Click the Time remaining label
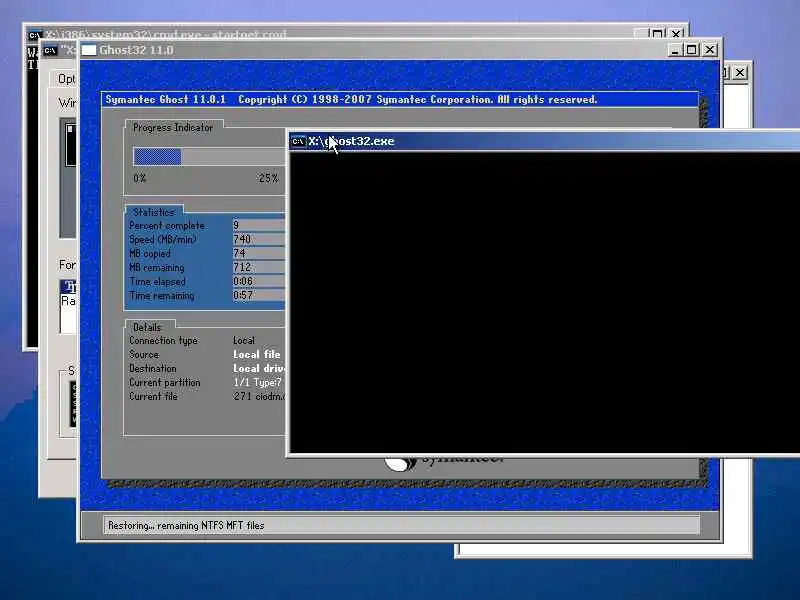This screenshot has height=600, width=800. point(162,295)
